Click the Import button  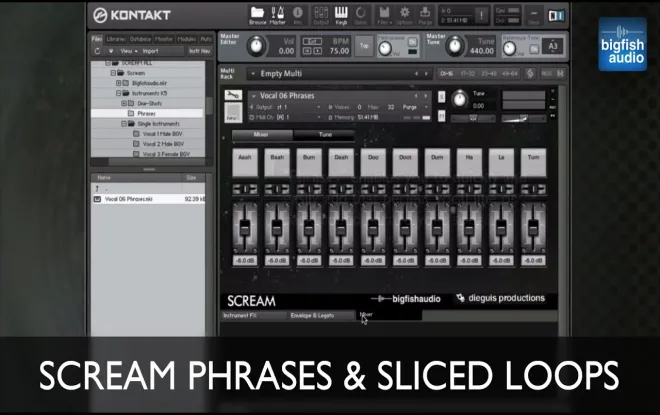coord(150,51)
